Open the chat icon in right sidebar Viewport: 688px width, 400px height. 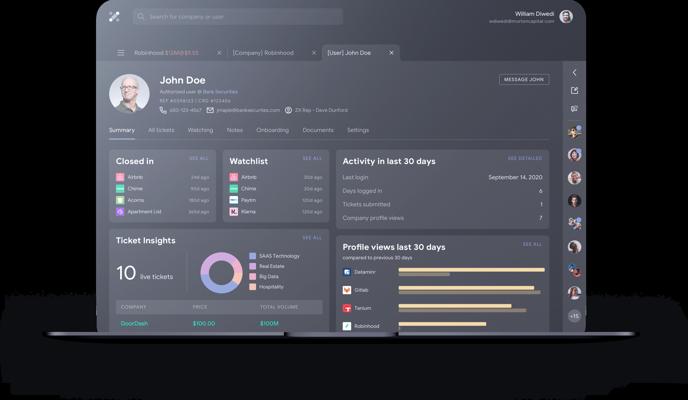click(574, 109)
